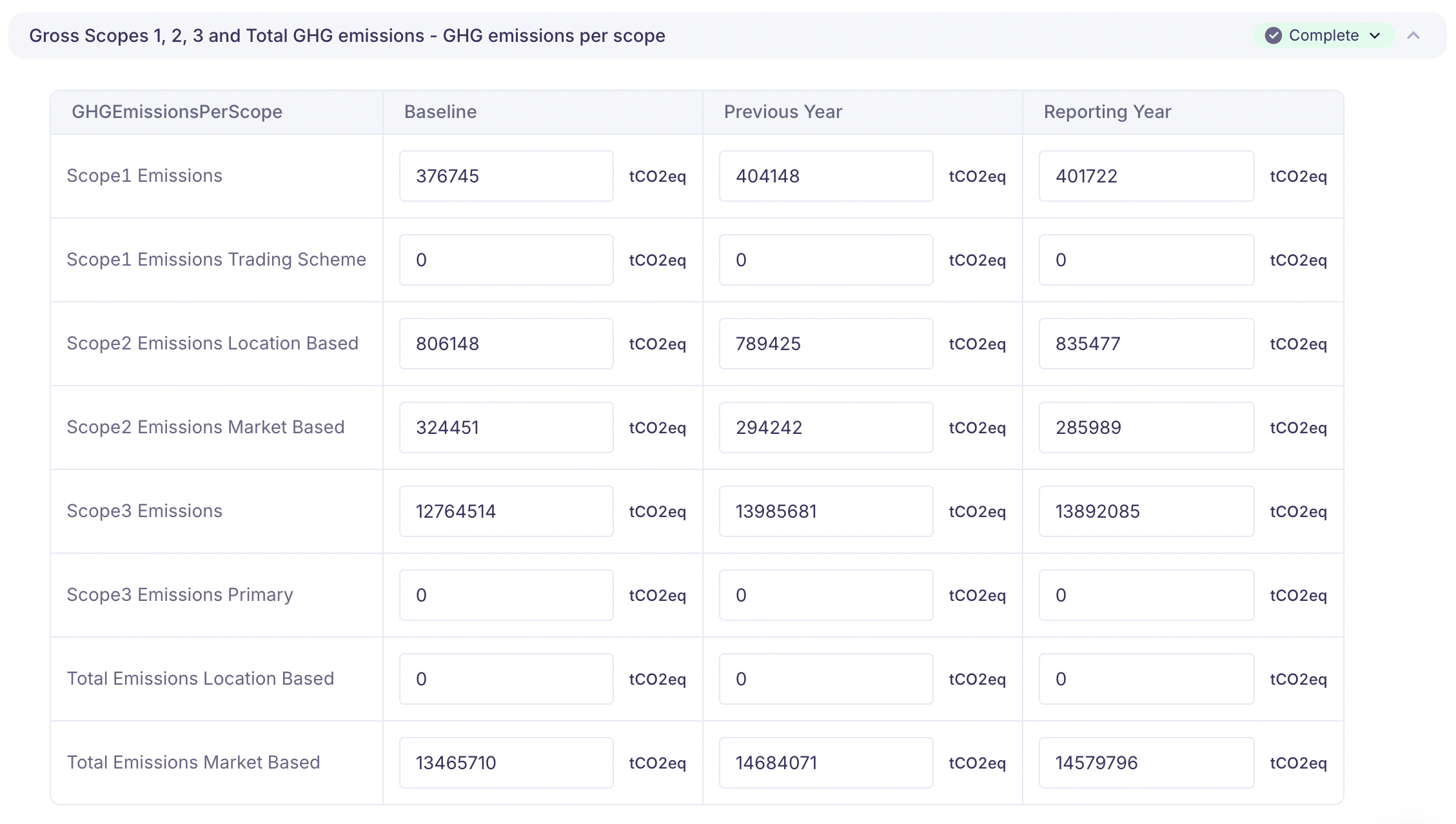The height and width of the screenshot is (824, 1456).
Task: Edit Scope1 Emissions Baseline field
Action: [506, 176]
